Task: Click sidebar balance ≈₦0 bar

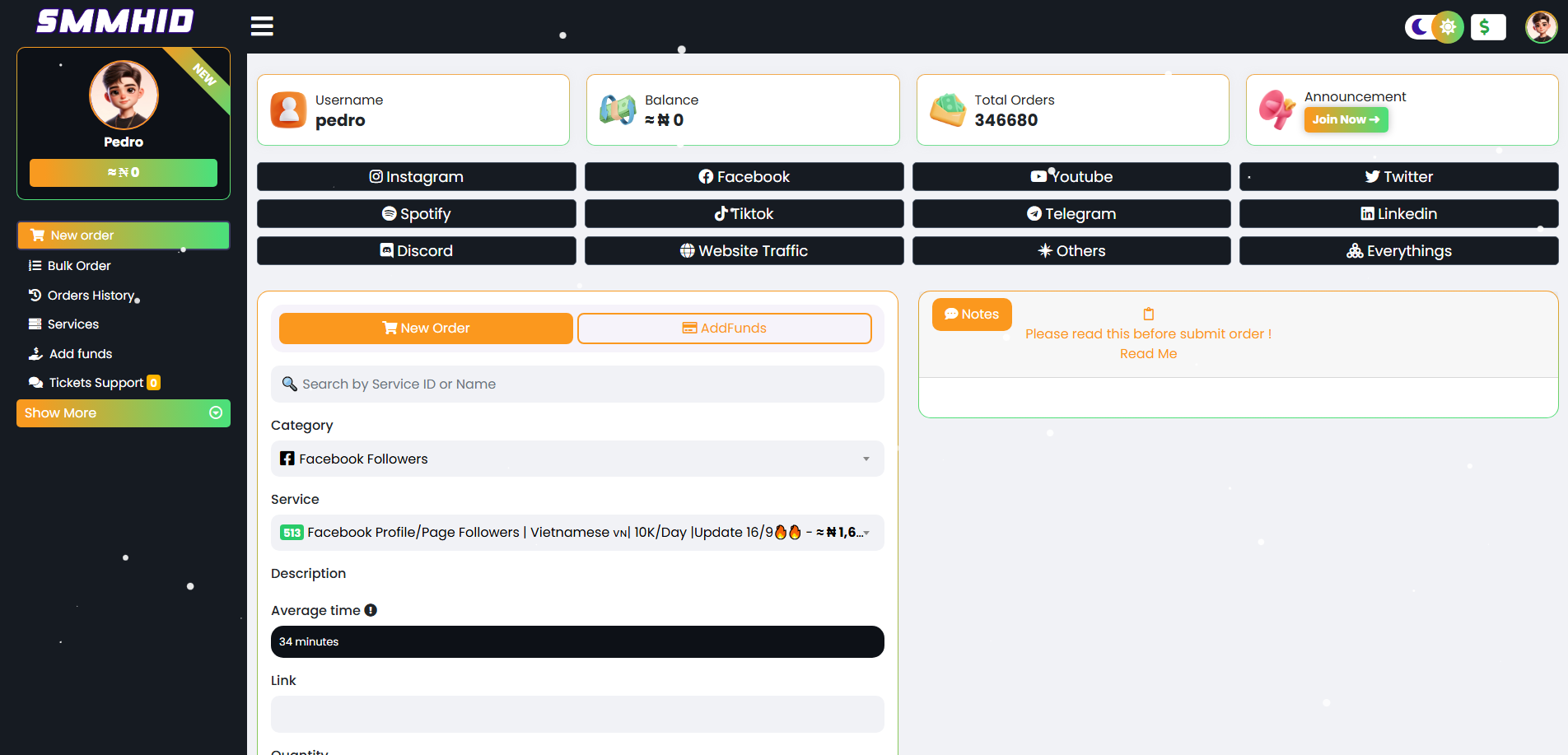Action: (x=124, y=172)
